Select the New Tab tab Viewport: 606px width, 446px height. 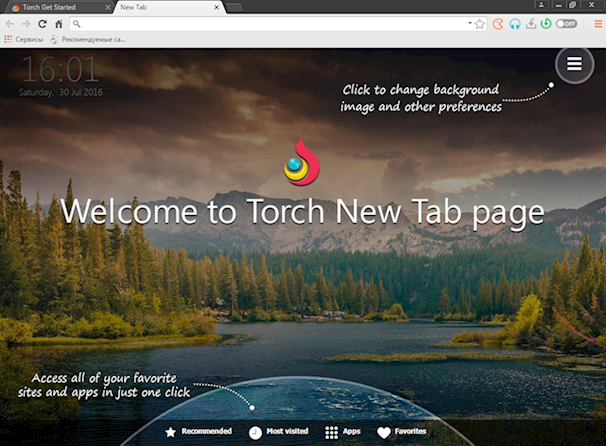click(x=169, y=7)
